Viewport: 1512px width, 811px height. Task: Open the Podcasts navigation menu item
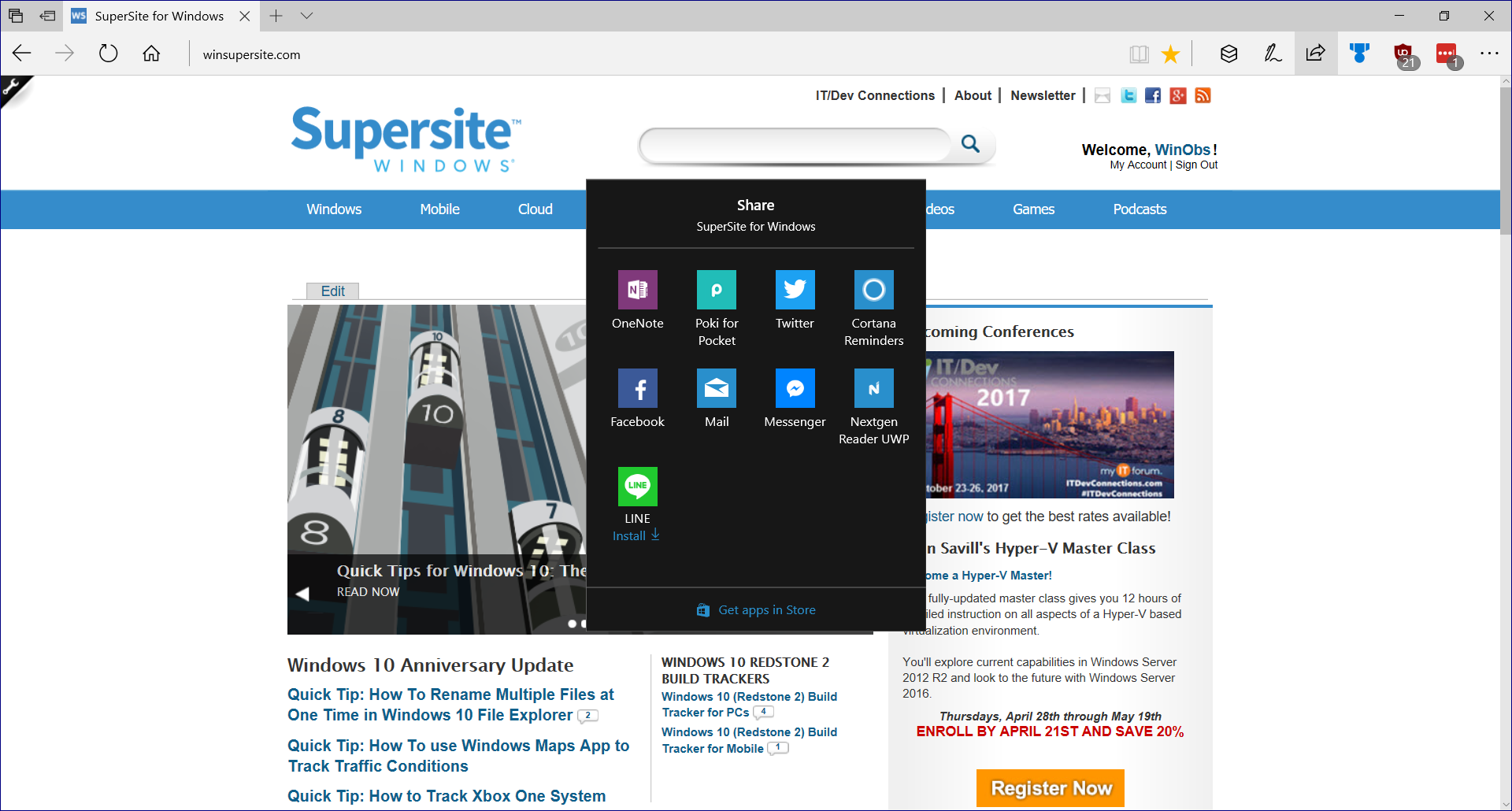(x=1140, y=209)
